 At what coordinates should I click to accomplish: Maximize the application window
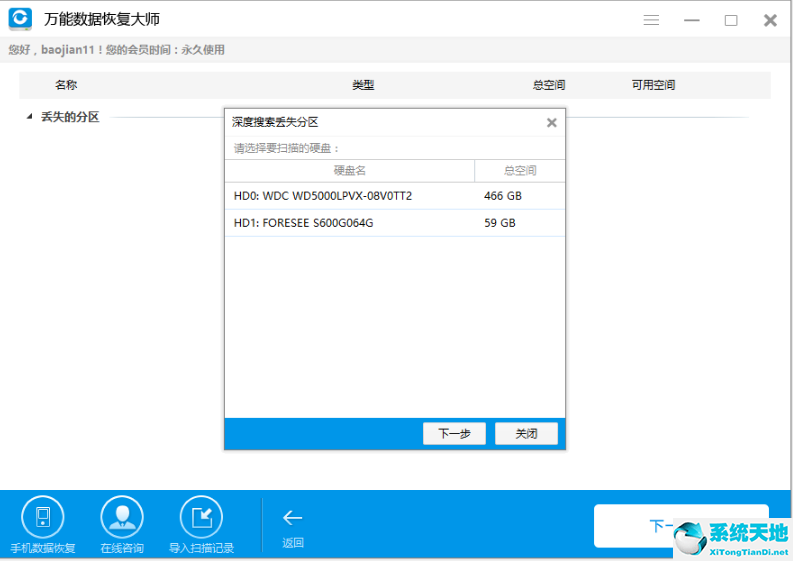(731, 20)
